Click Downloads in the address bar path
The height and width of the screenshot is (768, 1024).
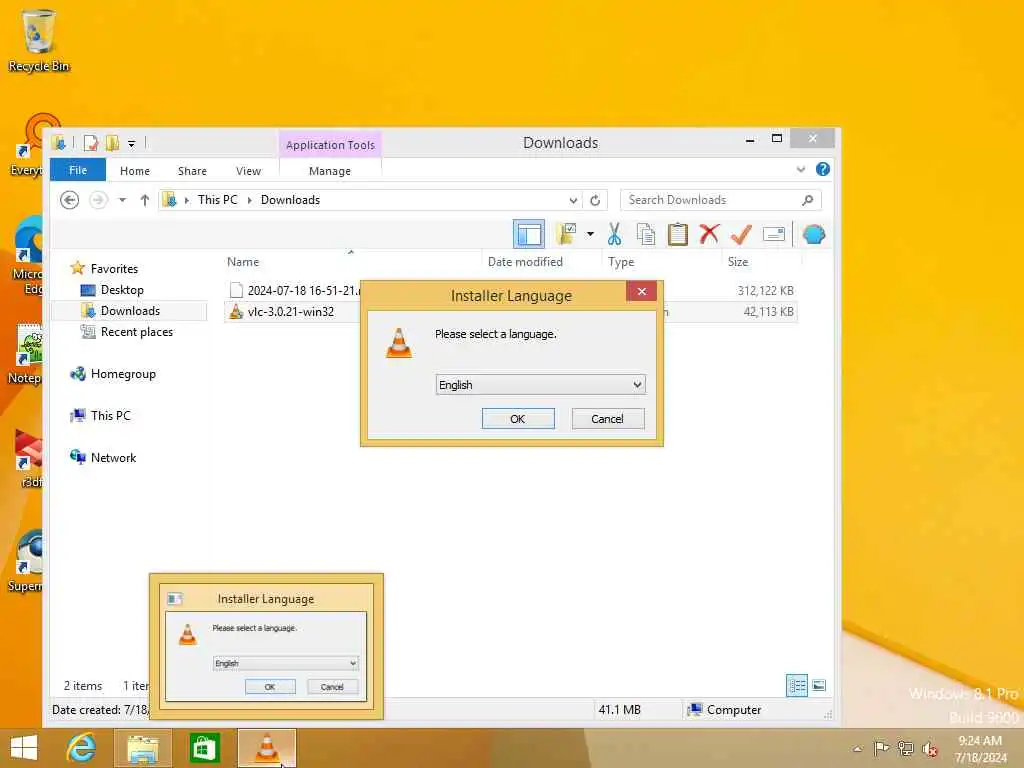coord(290,200)
